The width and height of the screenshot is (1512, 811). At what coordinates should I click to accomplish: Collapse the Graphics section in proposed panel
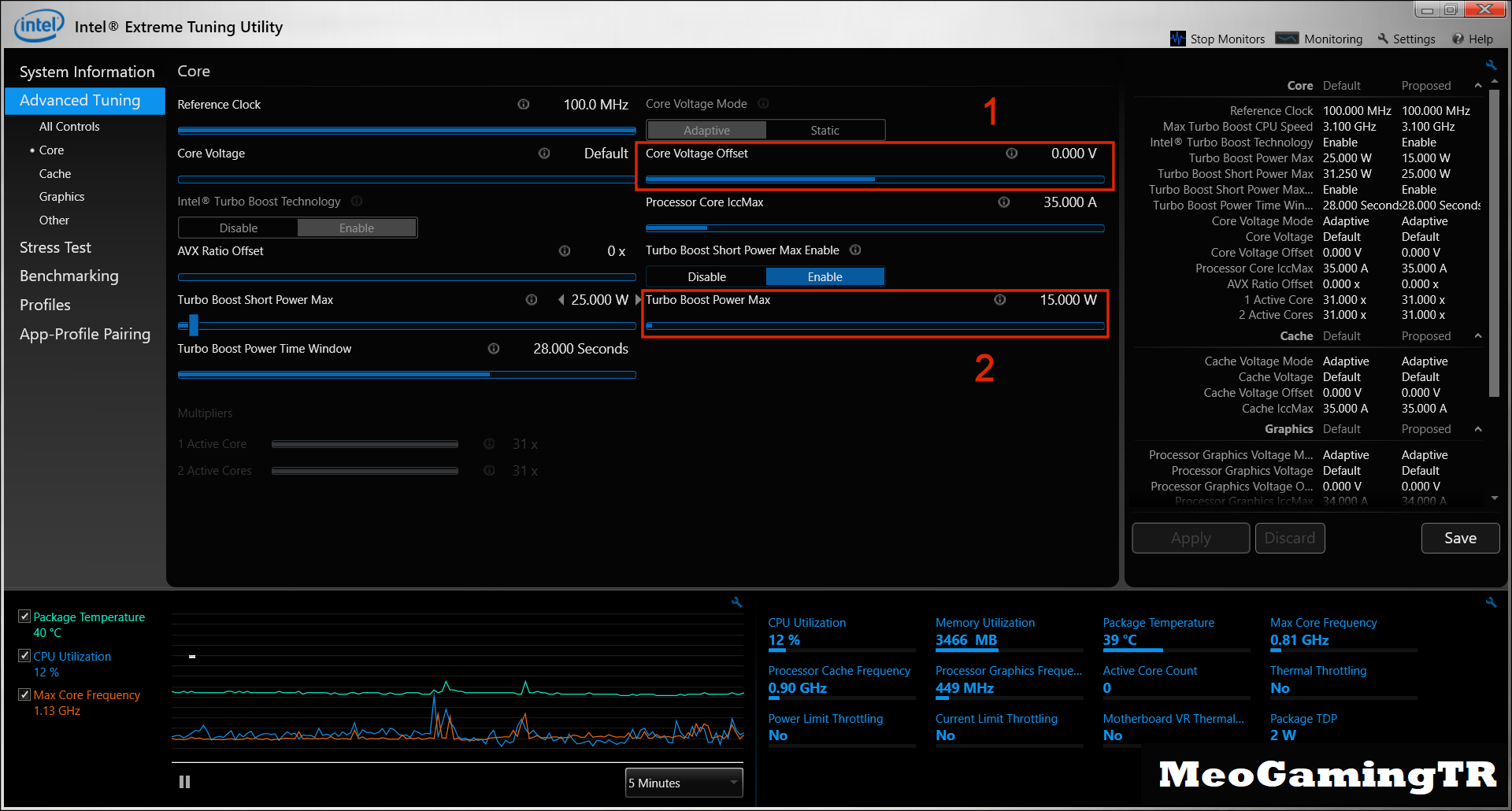point(1478,428)
